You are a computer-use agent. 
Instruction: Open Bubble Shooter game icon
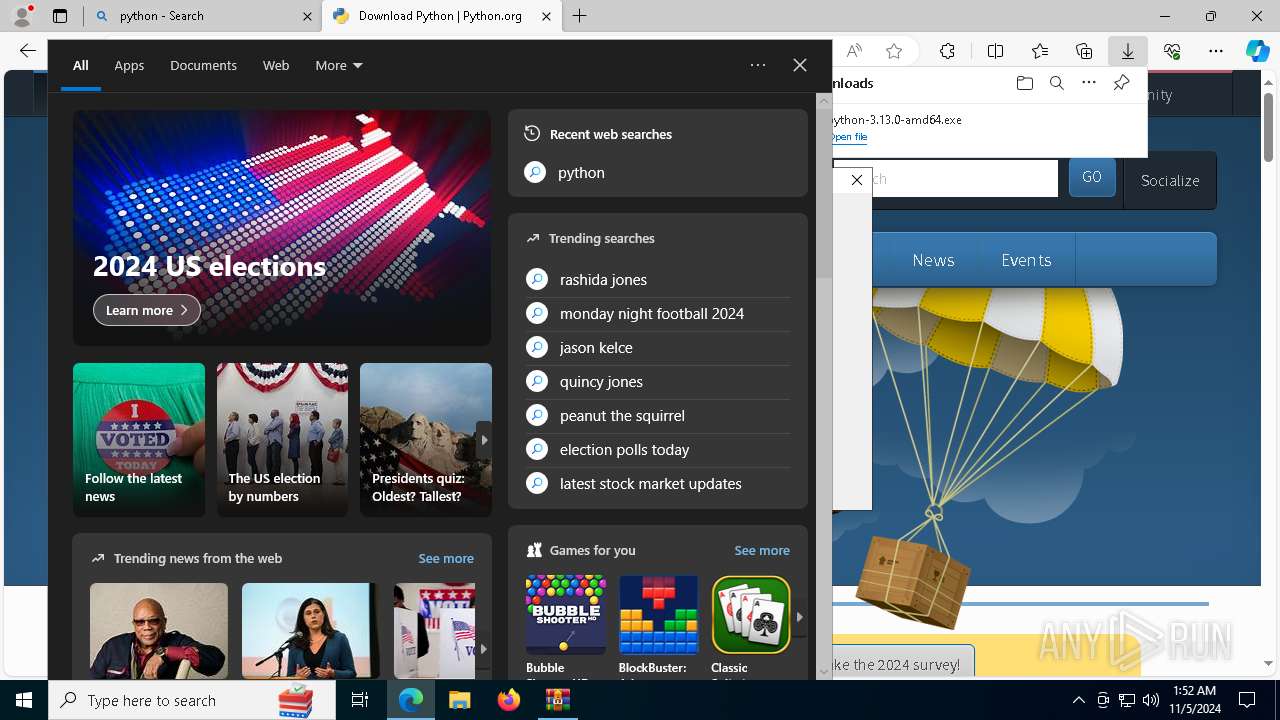pos(566,615)
